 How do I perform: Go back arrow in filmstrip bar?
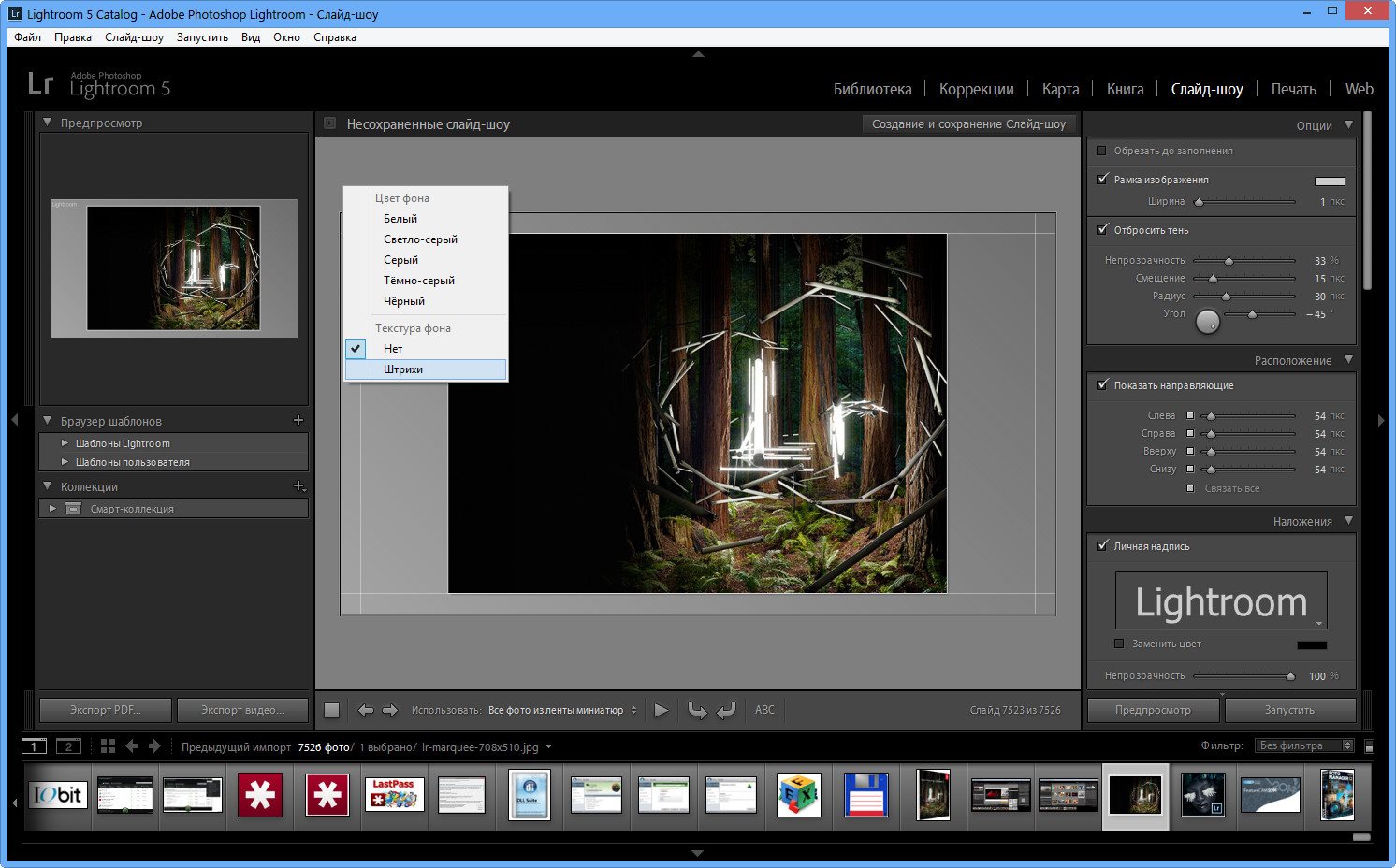[132, 746]
